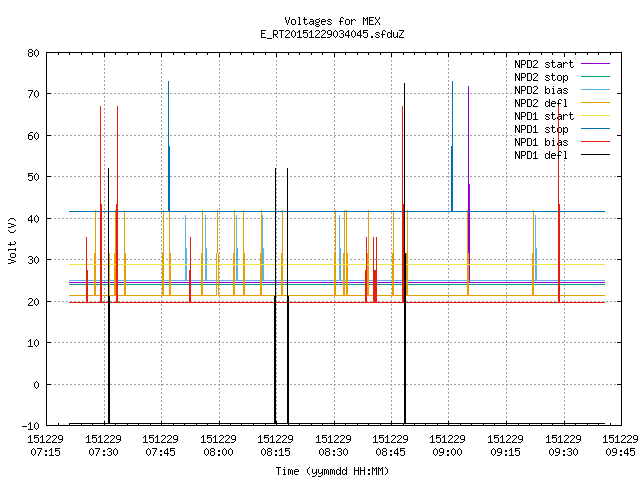Viewport: 640px width, 480px height.
Task: Click the x-axis tick label 07:30
Action: (103, 452)
